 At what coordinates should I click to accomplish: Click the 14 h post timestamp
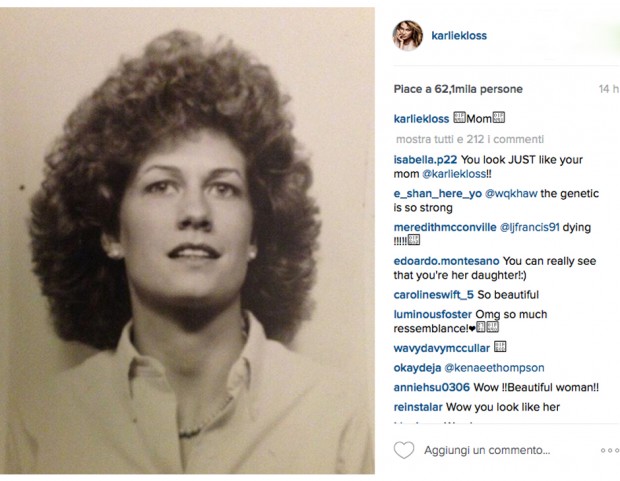pos(609,89)
